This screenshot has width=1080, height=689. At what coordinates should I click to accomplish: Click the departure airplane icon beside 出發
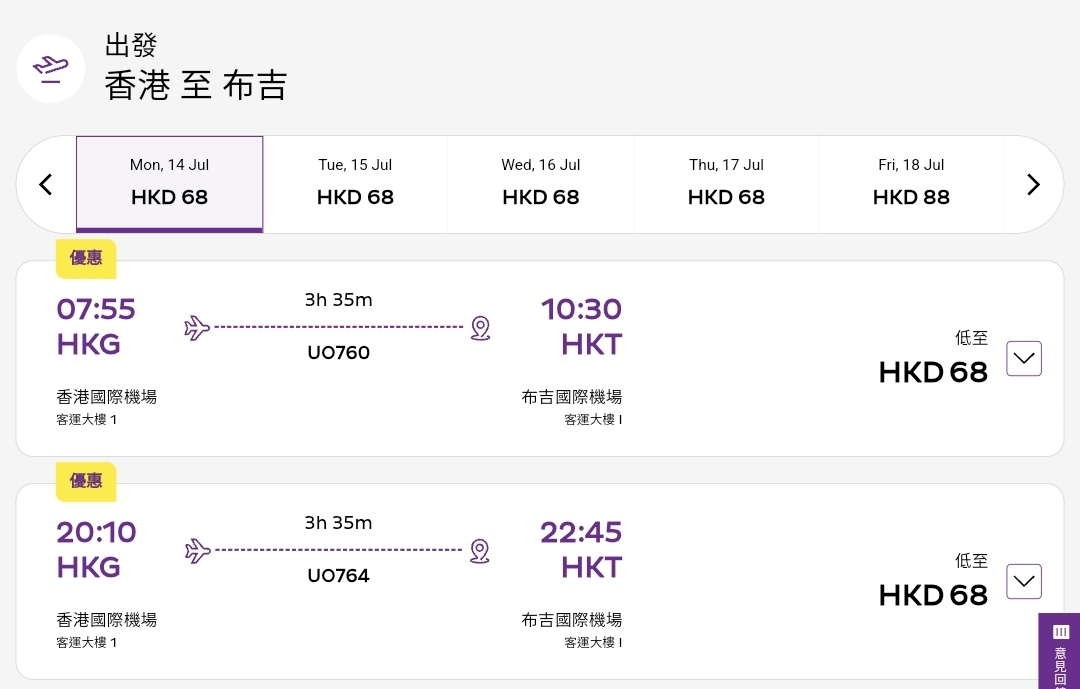[x=50, y=68]
